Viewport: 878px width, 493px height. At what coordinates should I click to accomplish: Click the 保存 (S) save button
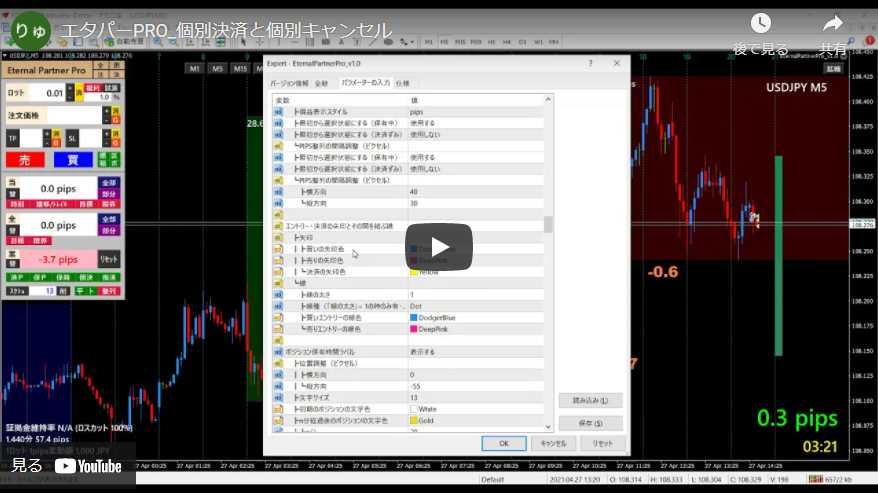coord(590,423)
